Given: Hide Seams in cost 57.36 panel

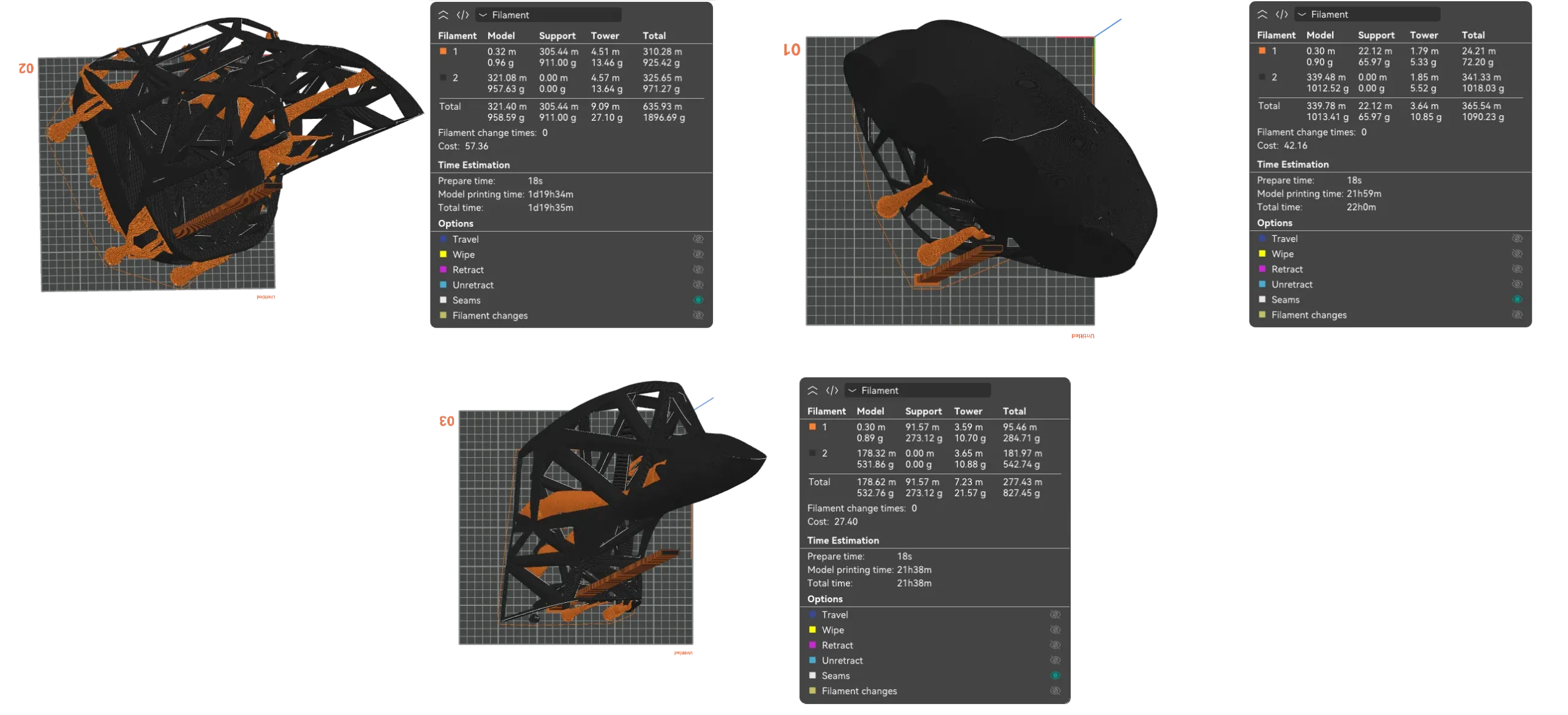Looking at the screenshot, I should click(698, 300).
